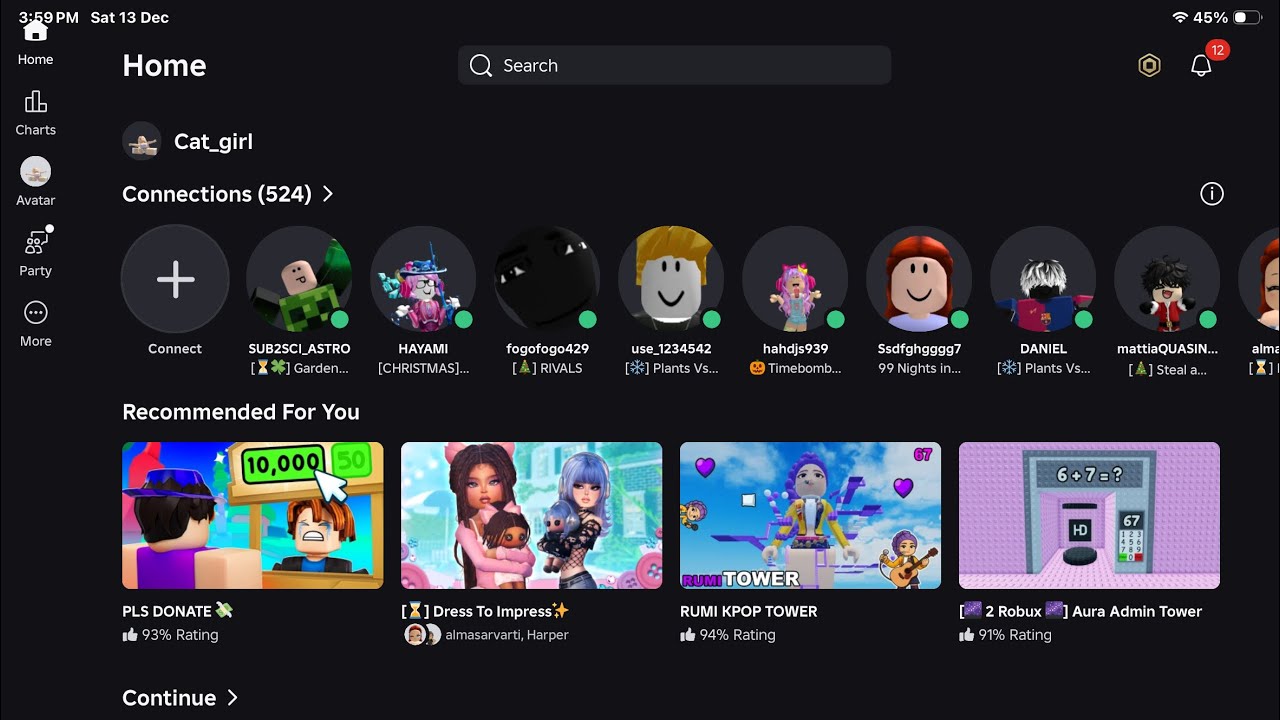1280x720 pixels.
Task: Click the Continue heading
Action: coord(169,698)
